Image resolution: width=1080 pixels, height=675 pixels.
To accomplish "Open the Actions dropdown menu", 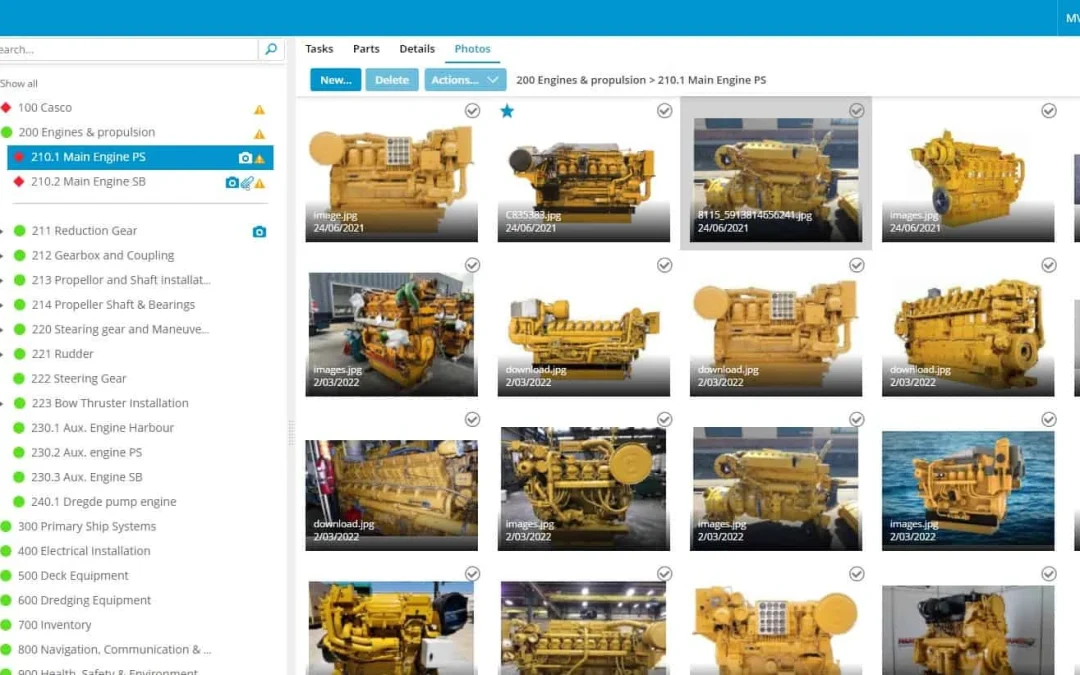I will coord(465,80).
